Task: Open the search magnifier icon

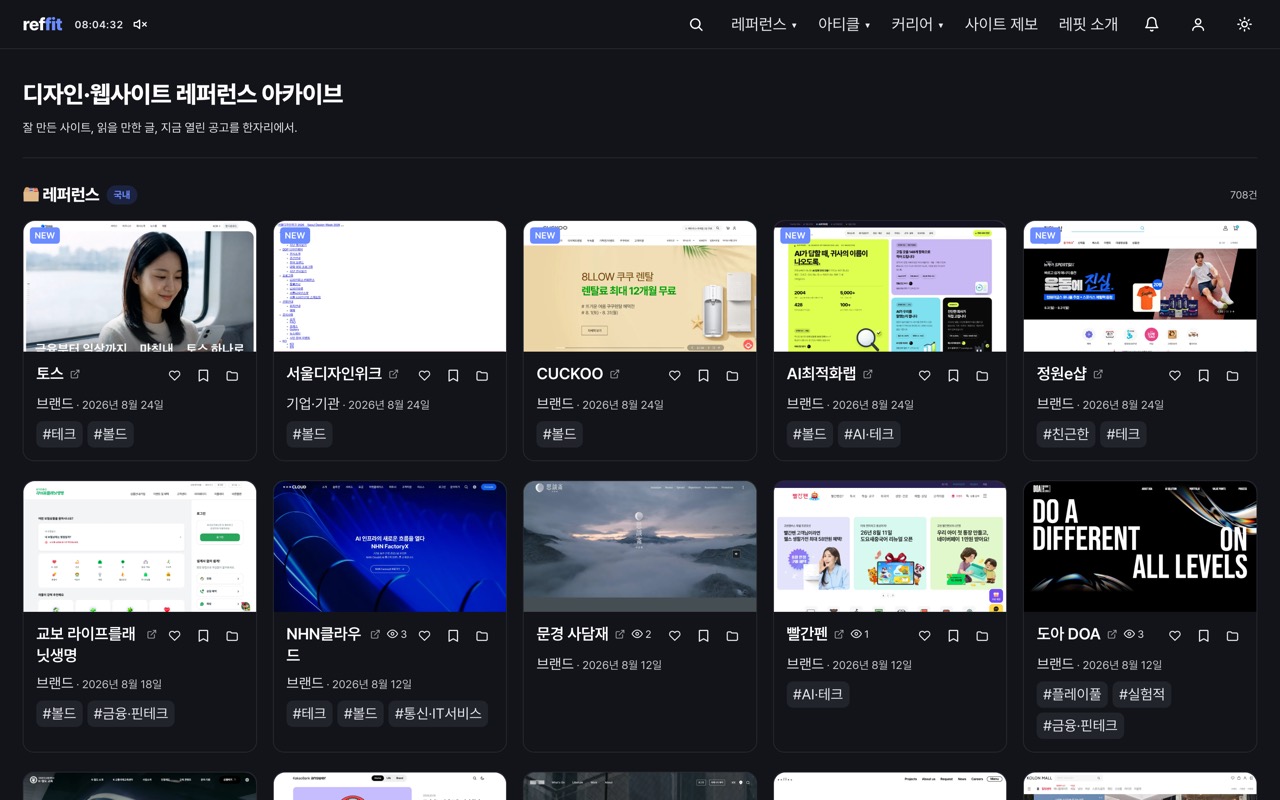Action: [696, 24]
